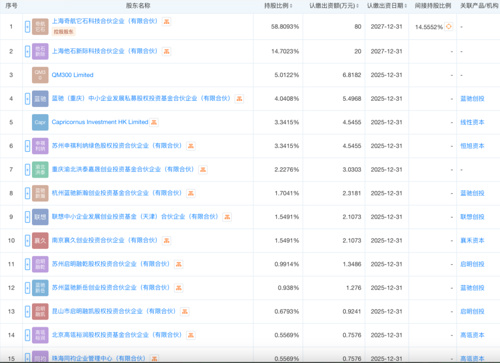Click the Capricornus 'Capr' logo avatar
Image resolution: width=500 pixels, height=363 pixels.
tap(40, 122)
